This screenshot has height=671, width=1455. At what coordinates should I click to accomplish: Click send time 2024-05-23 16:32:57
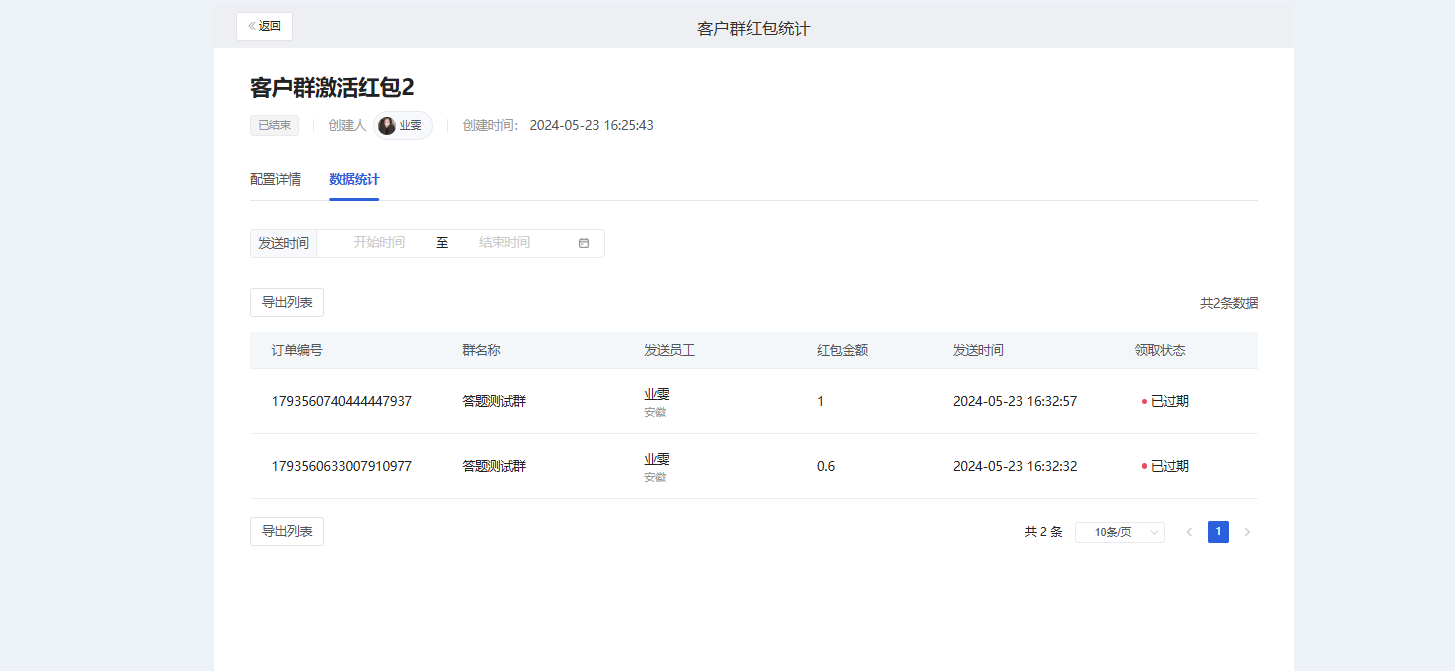[x=1015, y=401]
